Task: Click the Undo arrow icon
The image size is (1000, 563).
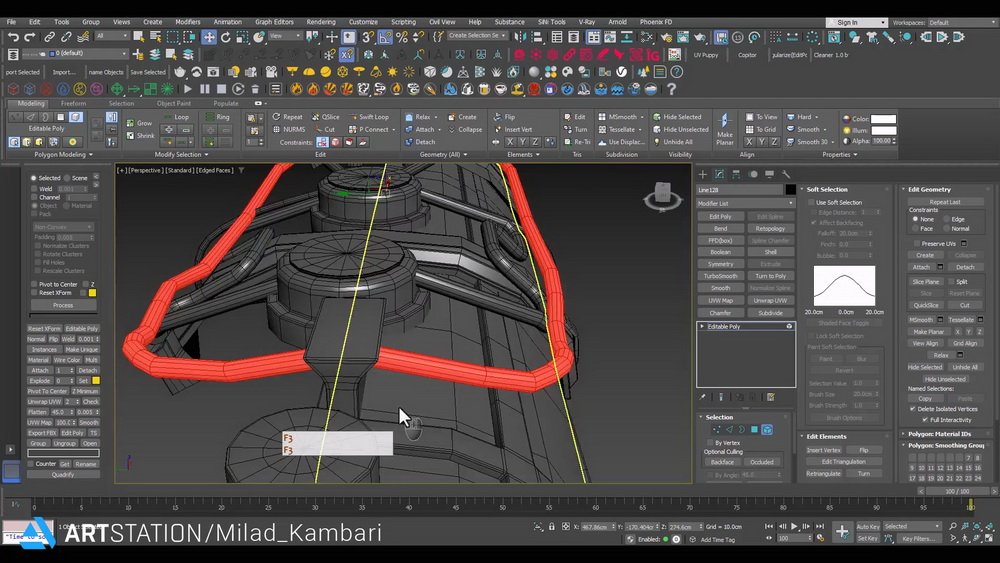Action: click(x=13, y=37)
